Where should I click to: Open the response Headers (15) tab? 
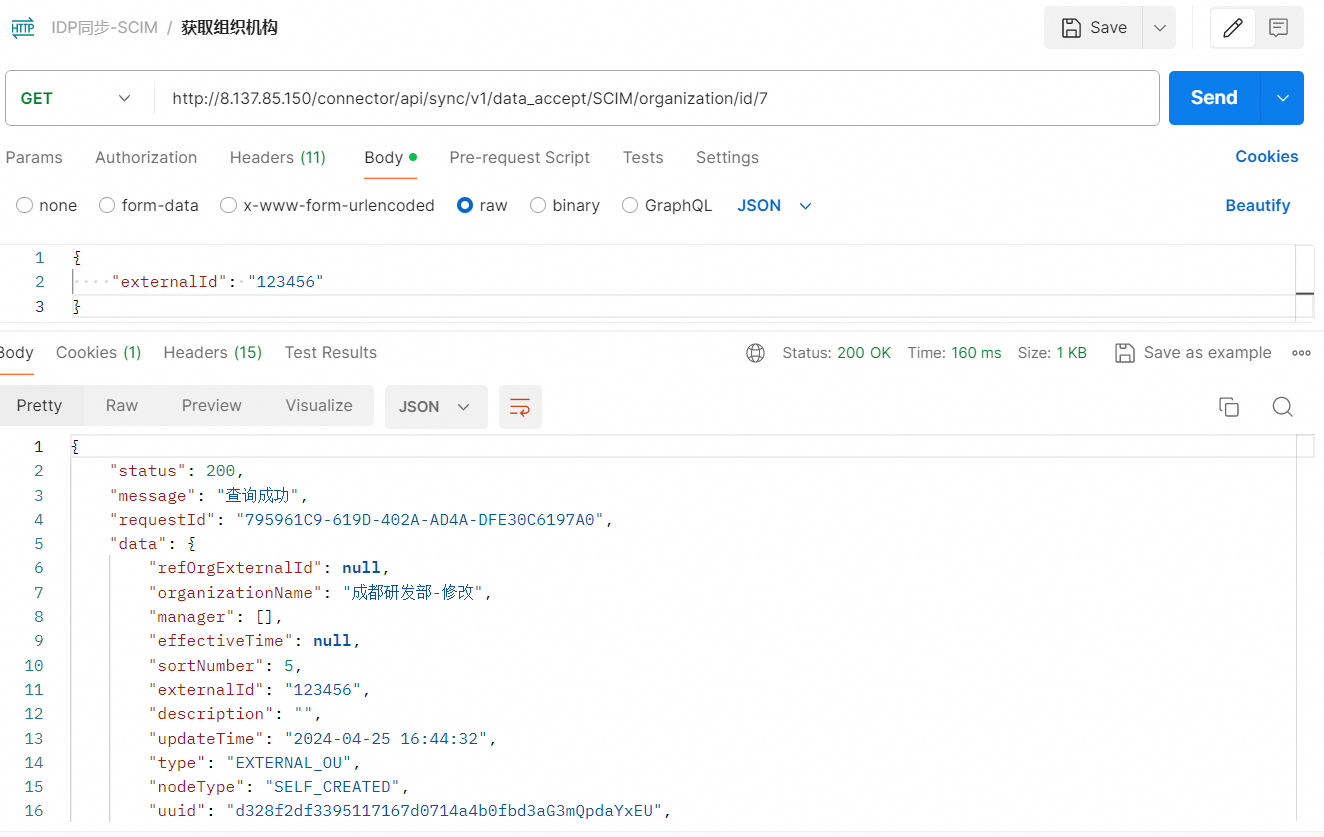[213, 352]
